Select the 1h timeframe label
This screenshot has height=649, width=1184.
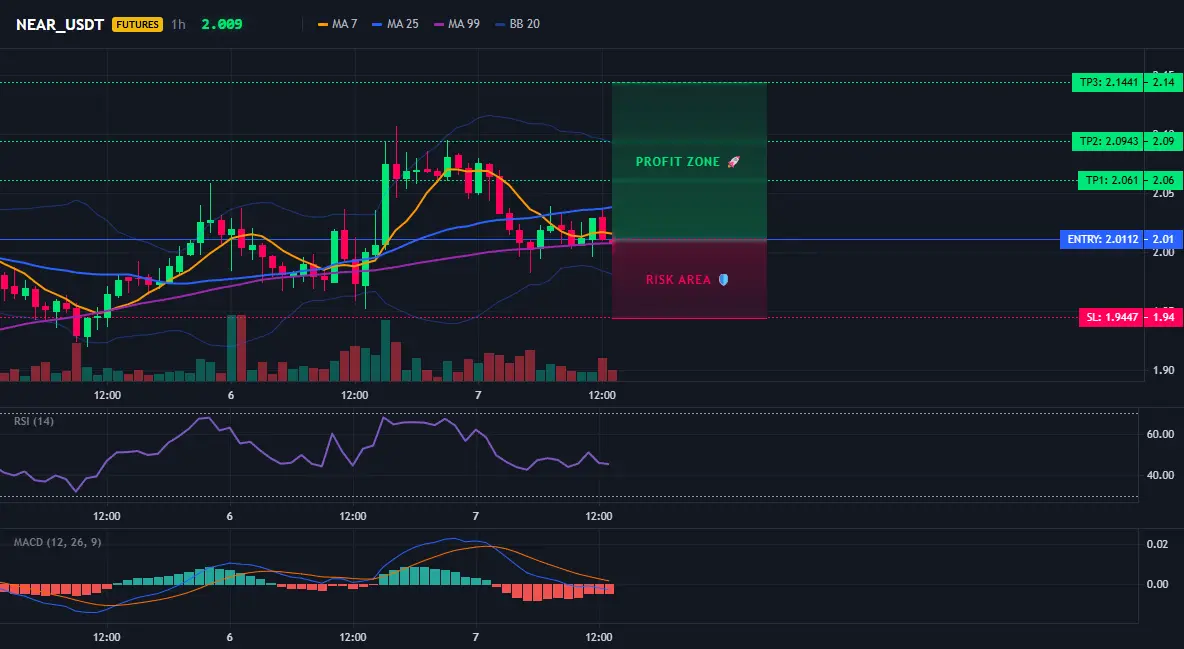coord(178,24)
